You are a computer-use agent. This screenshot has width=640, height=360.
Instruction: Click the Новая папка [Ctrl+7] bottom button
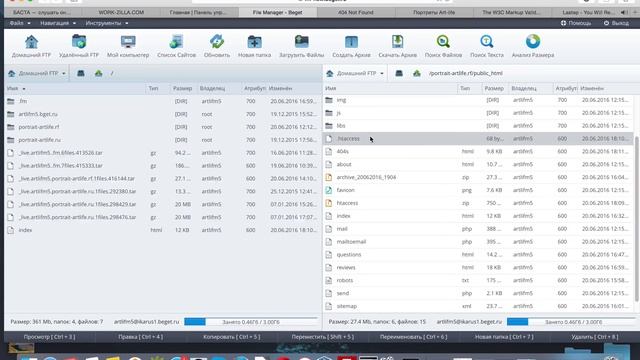[504, 337]
